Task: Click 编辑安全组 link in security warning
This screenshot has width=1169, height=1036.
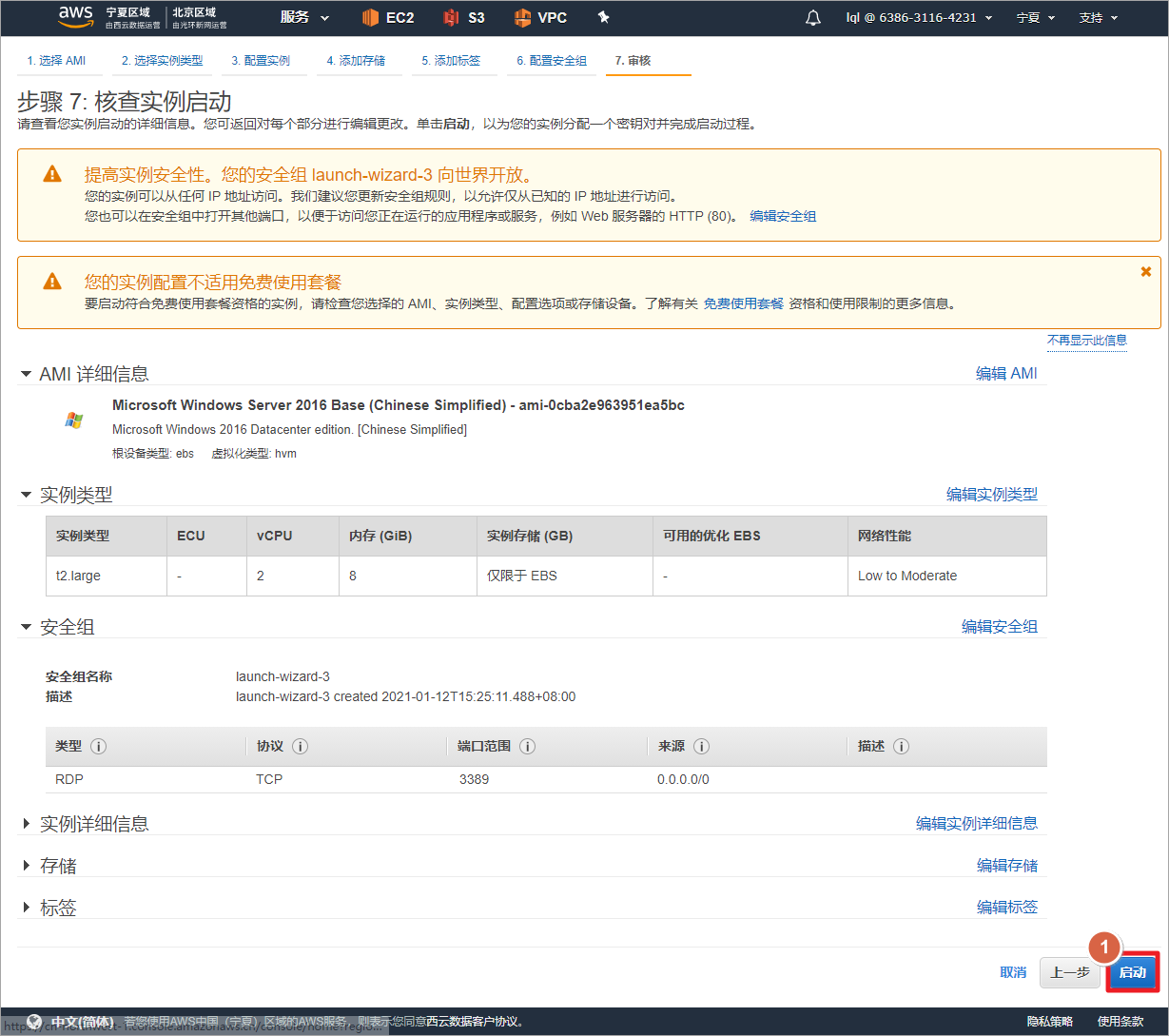Action: 783,216
